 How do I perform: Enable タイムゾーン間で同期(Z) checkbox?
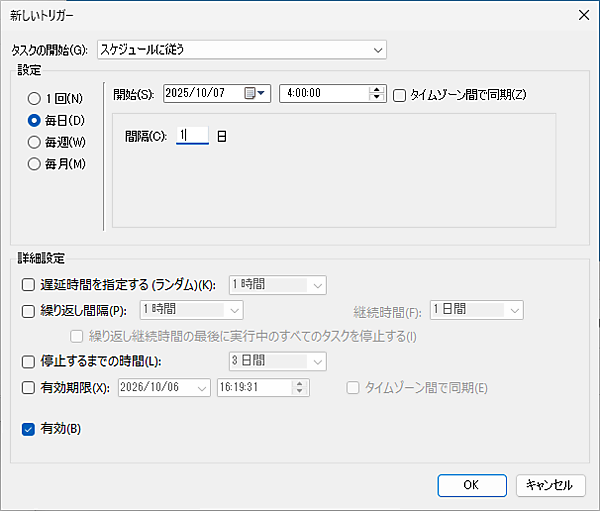pos(399,95)
